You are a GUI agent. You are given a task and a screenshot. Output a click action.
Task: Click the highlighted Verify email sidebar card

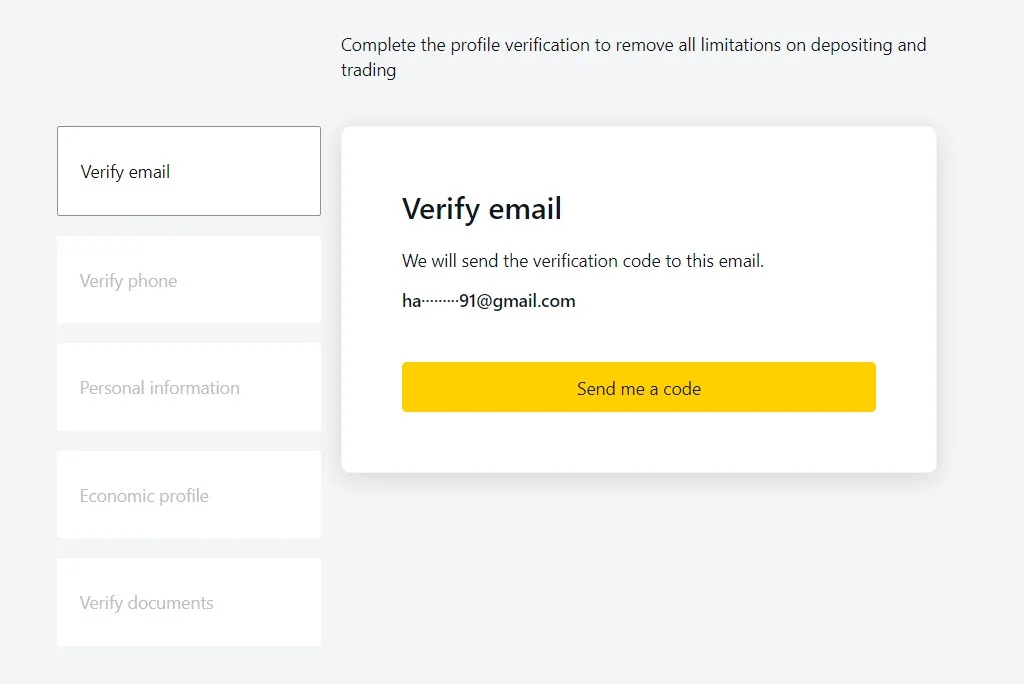[x=188, y=171]
